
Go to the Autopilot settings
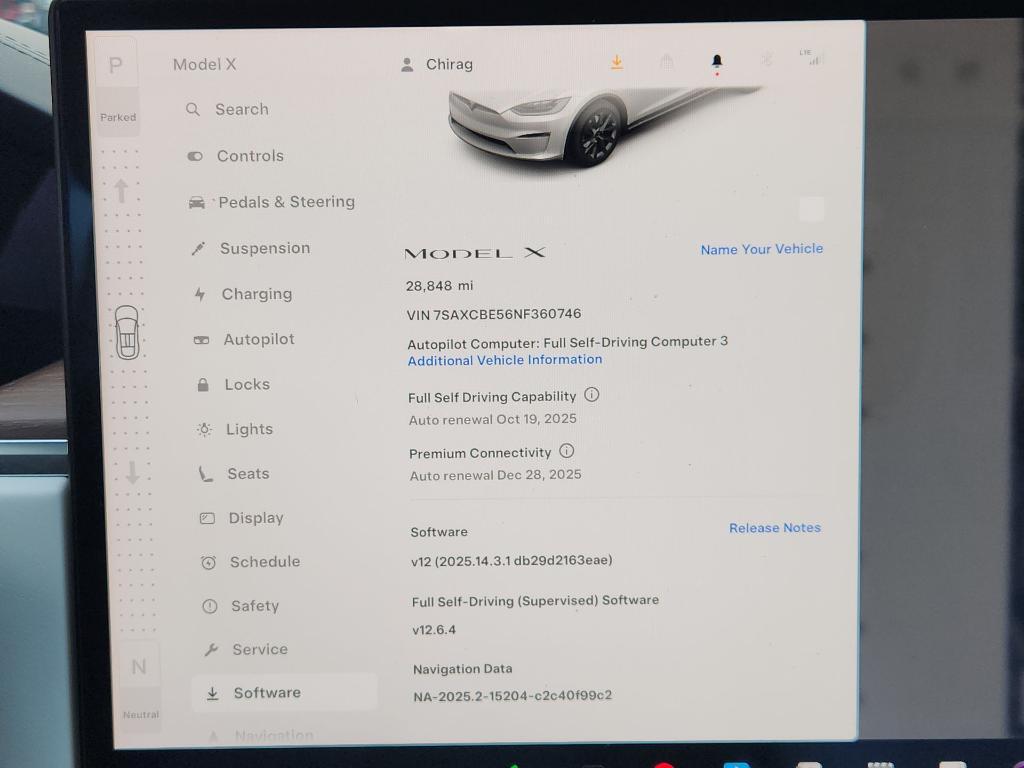258,340
